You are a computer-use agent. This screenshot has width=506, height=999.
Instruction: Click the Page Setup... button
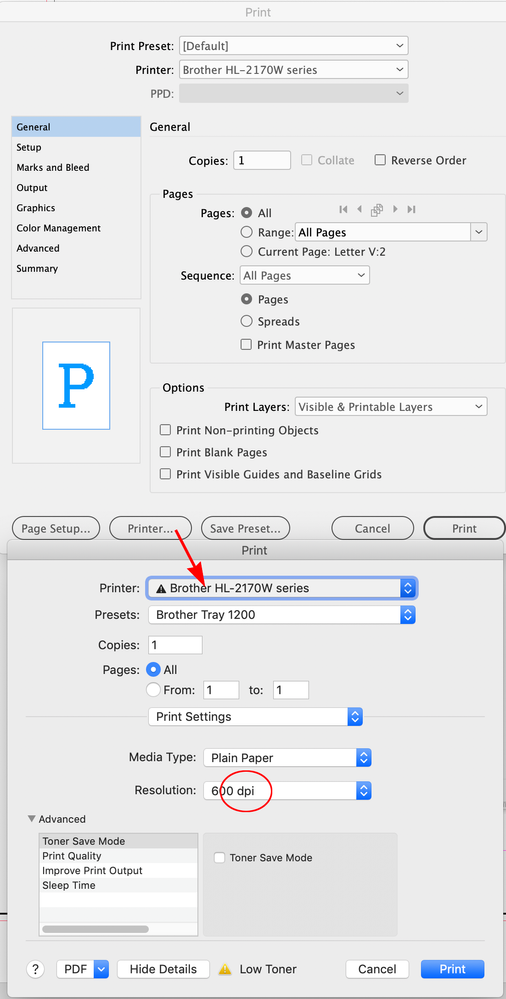coord(56,528)
